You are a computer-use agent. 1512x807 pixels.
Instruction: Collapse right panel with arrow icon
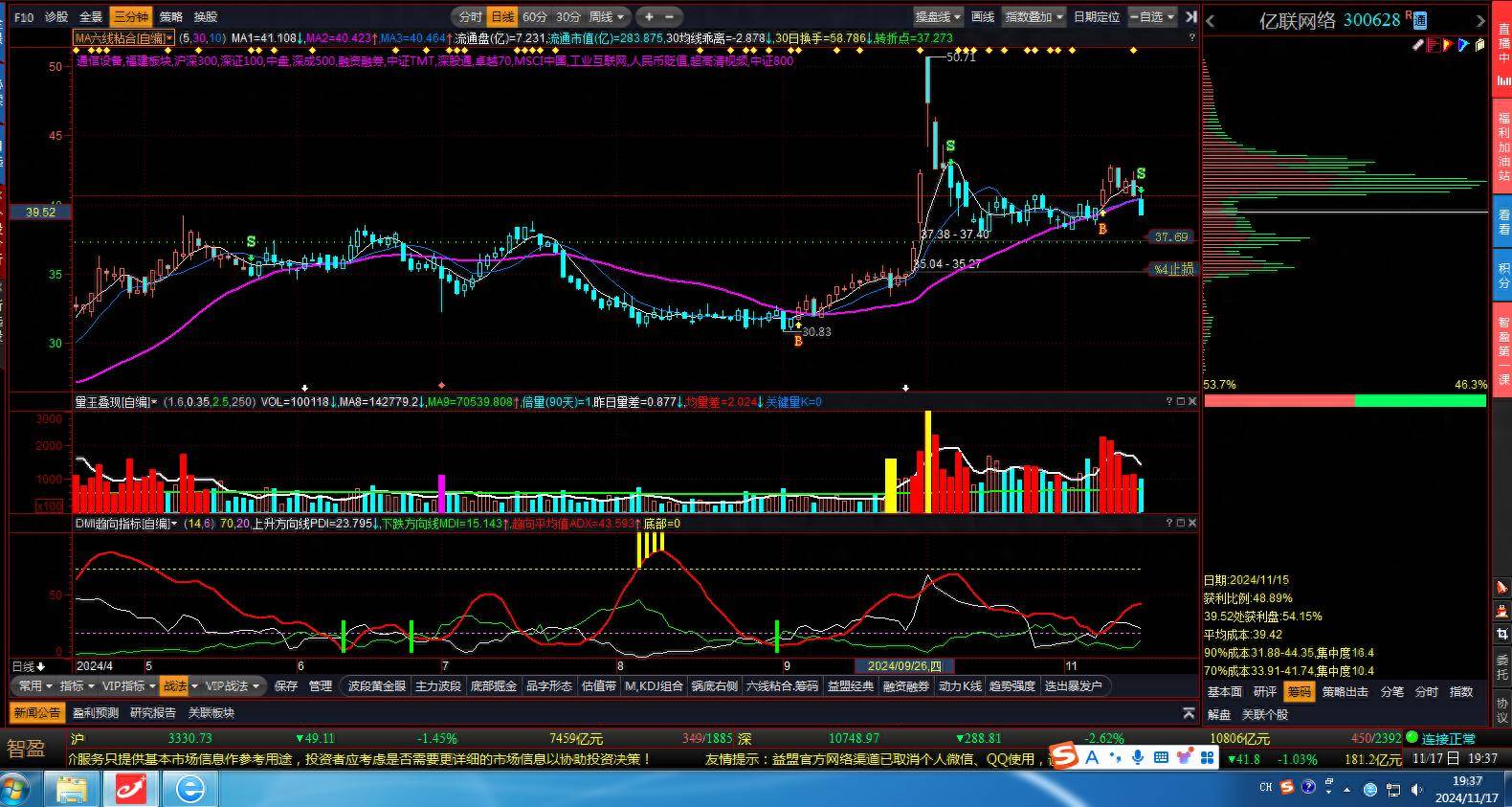pyautogui.click(x=1190, y=17)
